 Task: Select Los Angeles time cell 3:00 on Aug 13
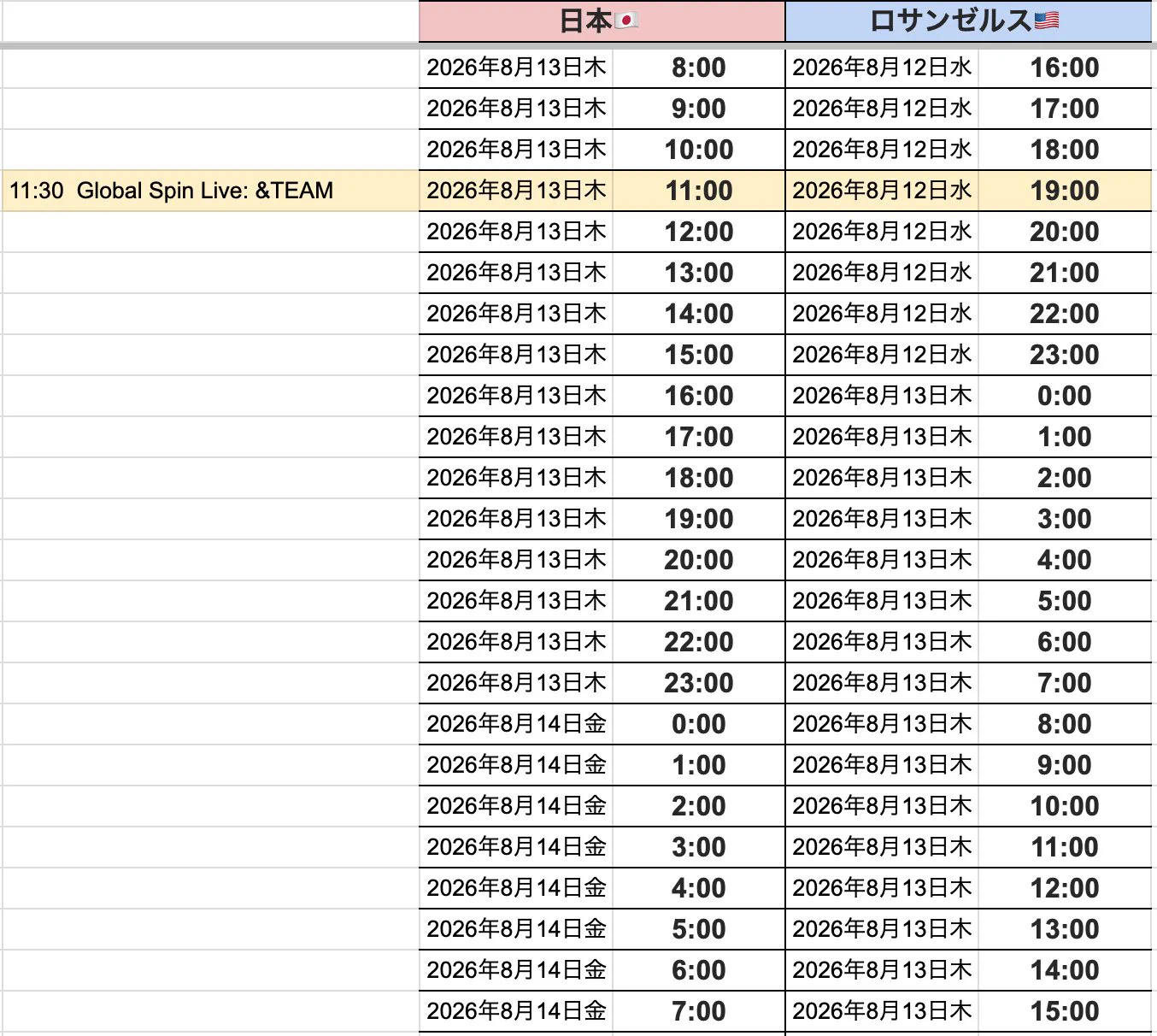tap(1065, 519)
